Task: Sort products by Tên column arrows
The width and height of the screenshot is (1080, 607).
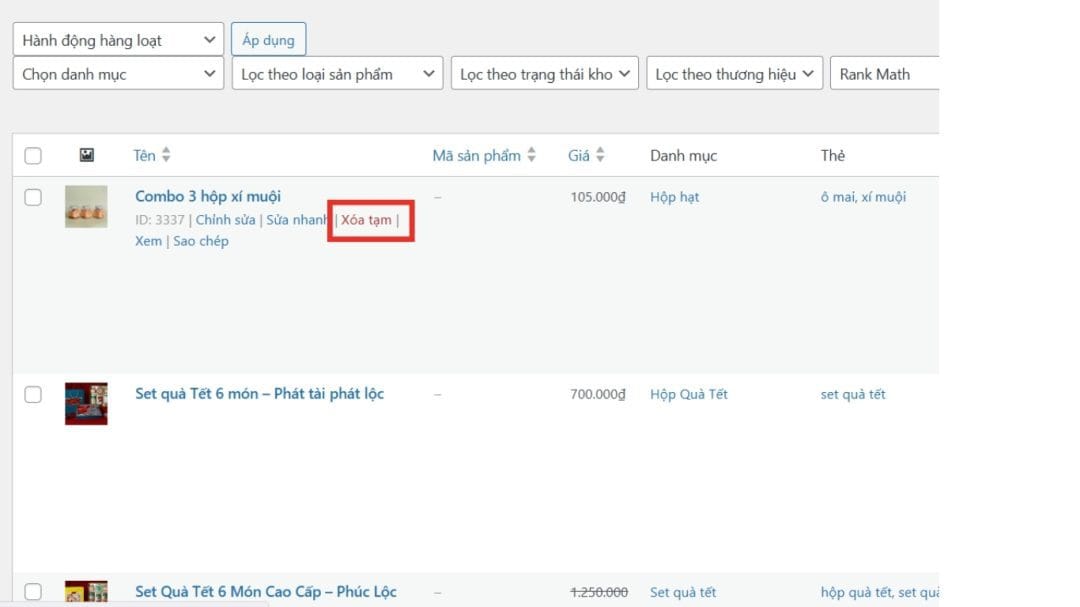Action: [x=166, y=155]
